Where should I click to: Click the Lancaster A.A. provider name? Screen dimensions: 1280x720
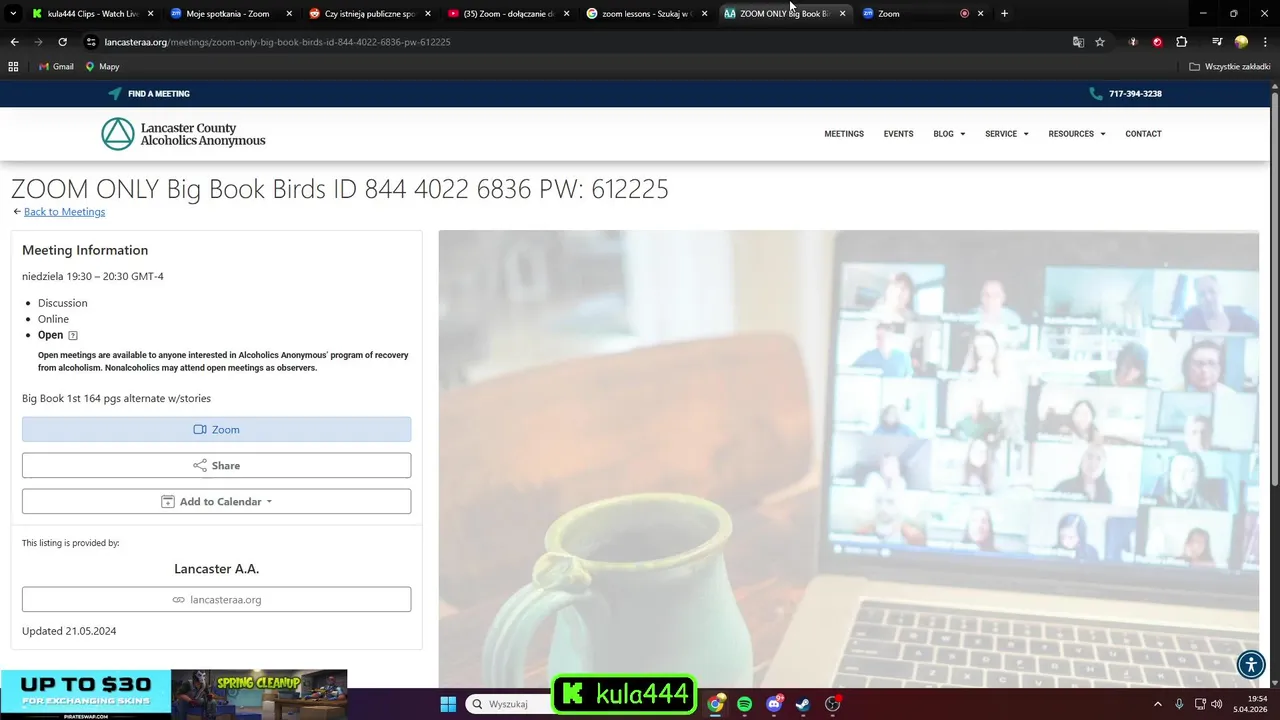point(217,569)
